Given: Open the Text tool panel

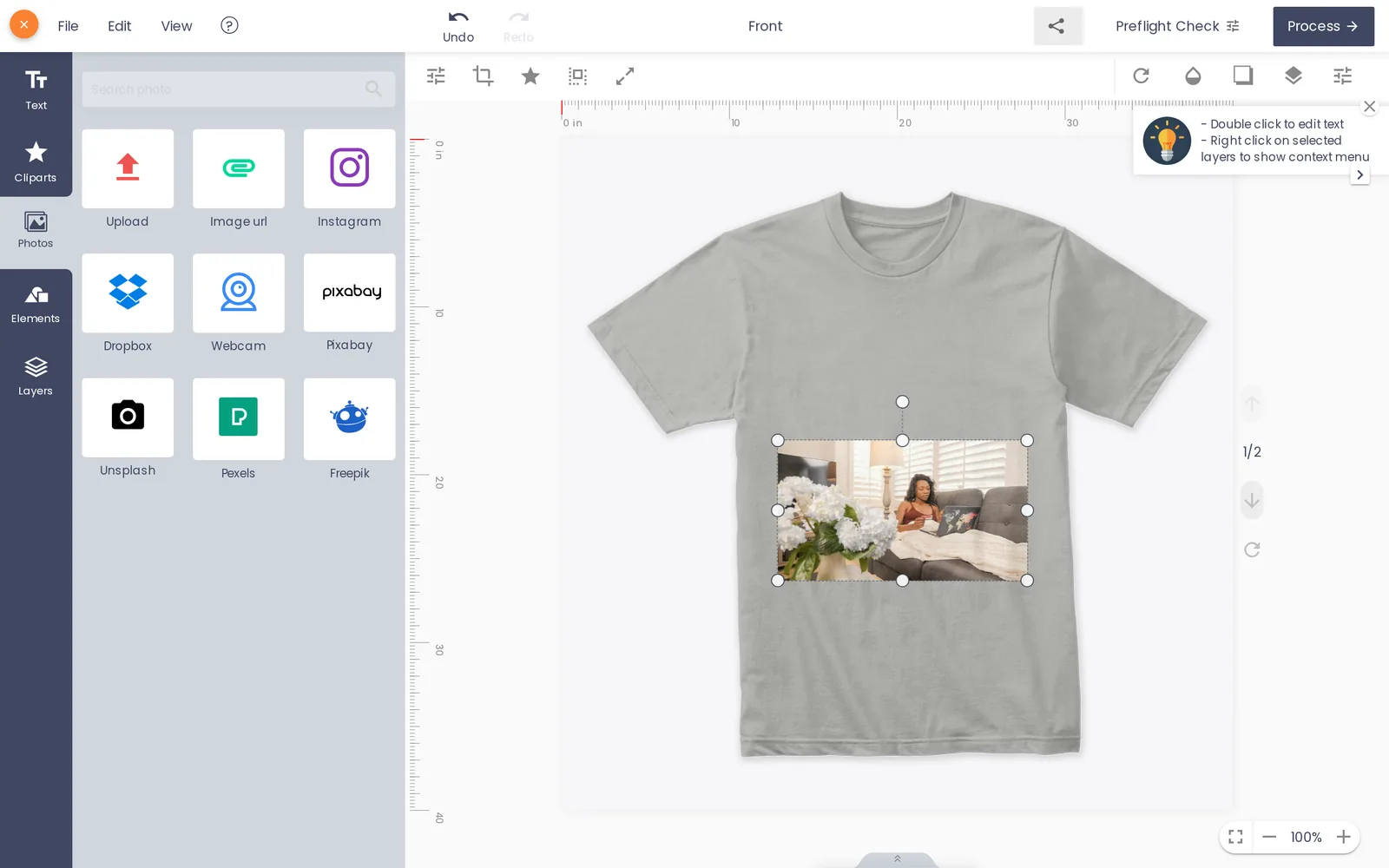Looking at the screenshot, I should (36, 89).
